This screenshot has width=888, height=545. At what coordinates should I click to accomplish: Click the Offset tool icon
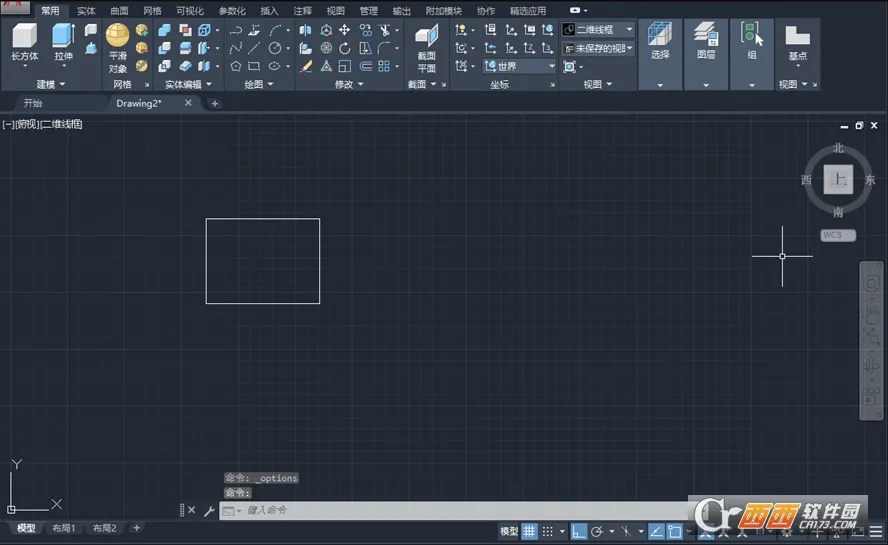click(x=366, y=66)
